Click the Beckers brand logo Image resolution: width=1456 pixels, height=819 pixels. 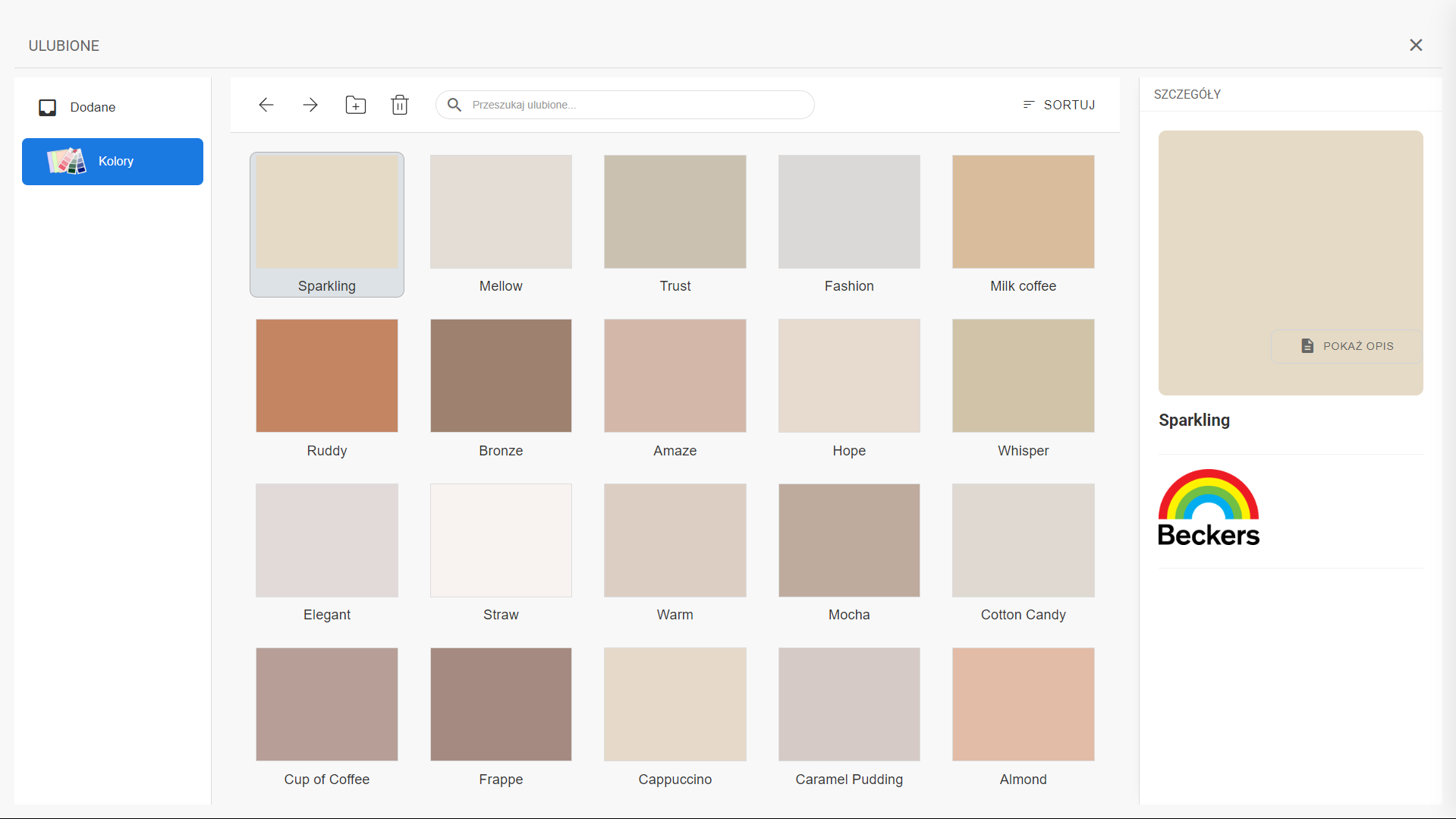1209,508
